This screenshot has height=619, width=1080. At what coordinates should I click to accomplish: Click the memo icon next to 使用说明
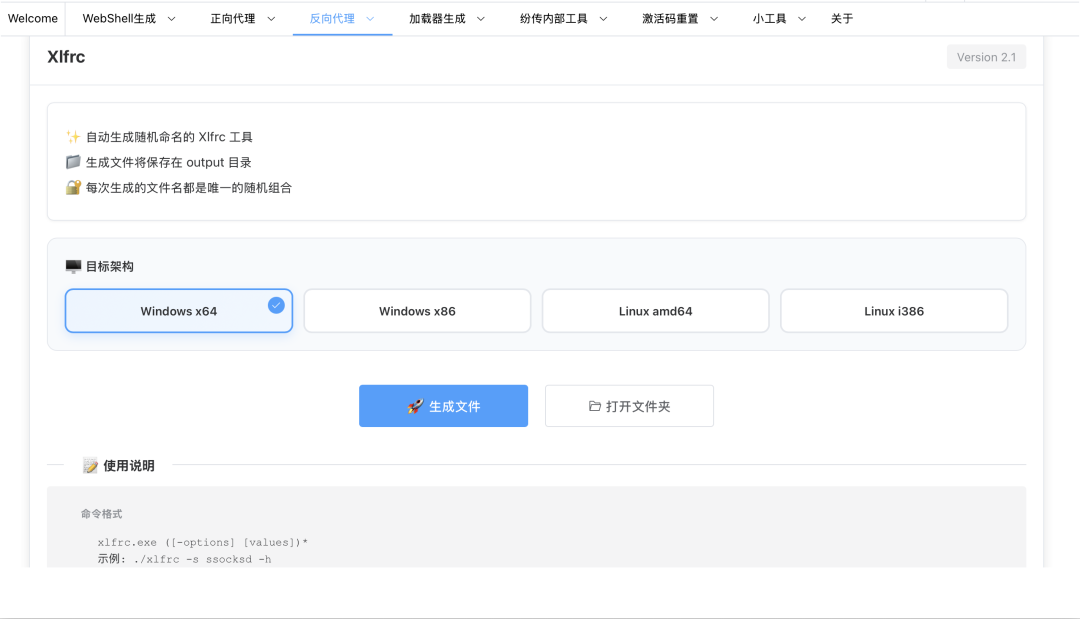click(x=90, y=466)
